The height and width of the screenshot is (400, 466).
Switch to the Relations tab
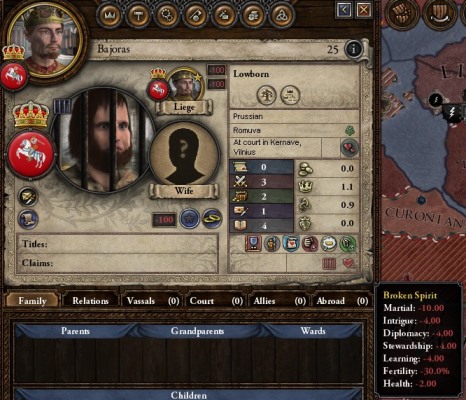[x=90, y=301]
